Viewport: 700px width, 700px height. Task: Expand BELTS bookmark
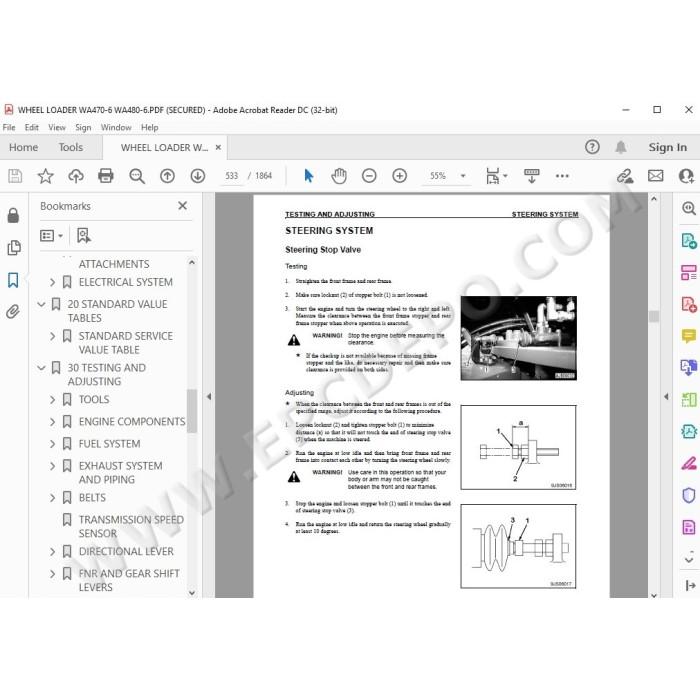[52, 498]
